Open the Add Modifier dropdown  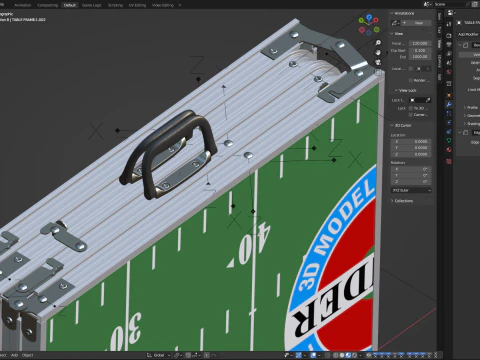pyautogui.click(x=468, y=34)
